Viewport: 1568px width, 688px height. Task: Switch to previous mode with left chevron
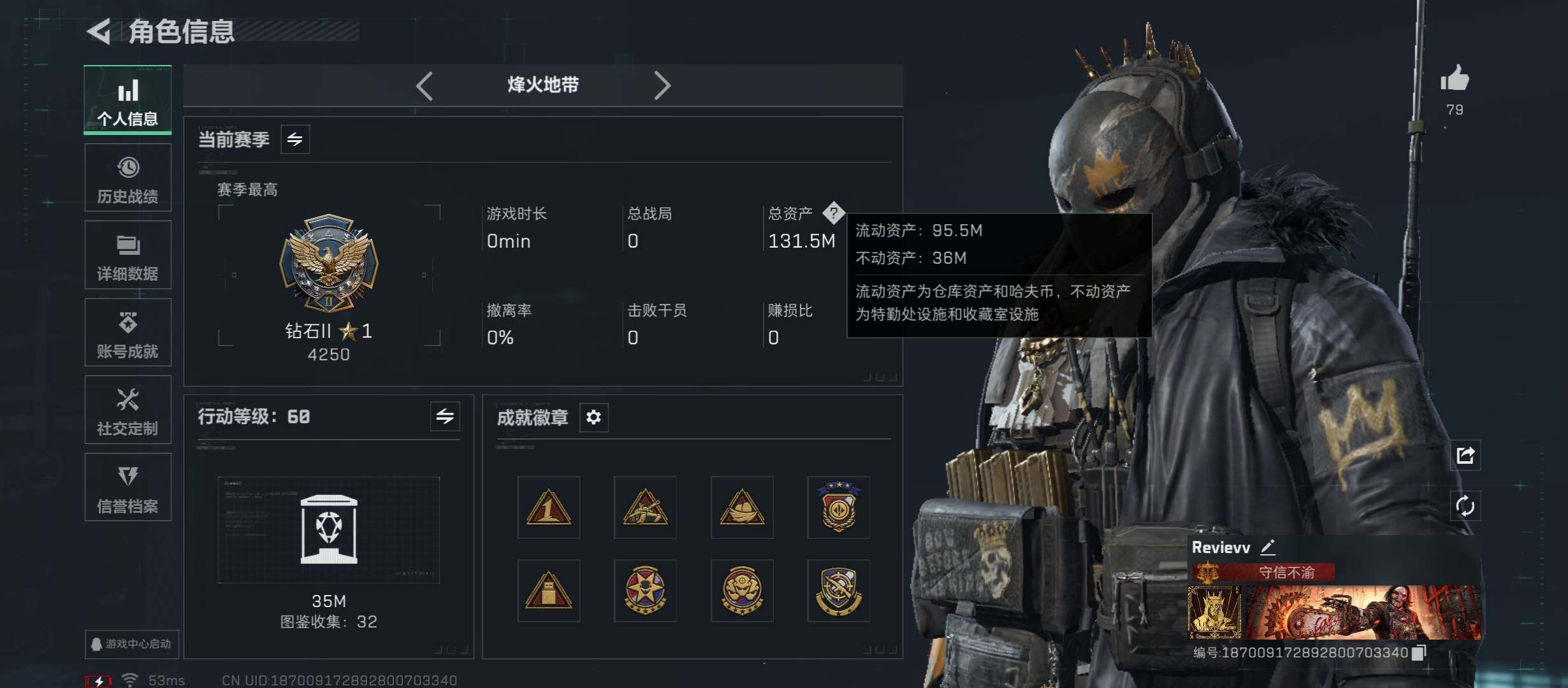[x=425, y=85]
